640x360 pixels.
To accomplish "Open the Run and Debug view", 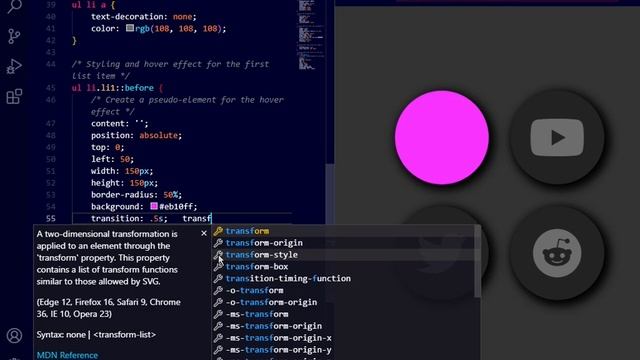I will click(14, 67).
